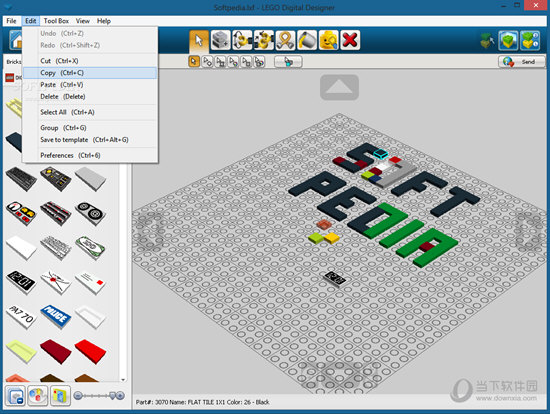550x414 pixels.
Task: Pick the bright red flat tile
Action: click(x=90, y=351)
